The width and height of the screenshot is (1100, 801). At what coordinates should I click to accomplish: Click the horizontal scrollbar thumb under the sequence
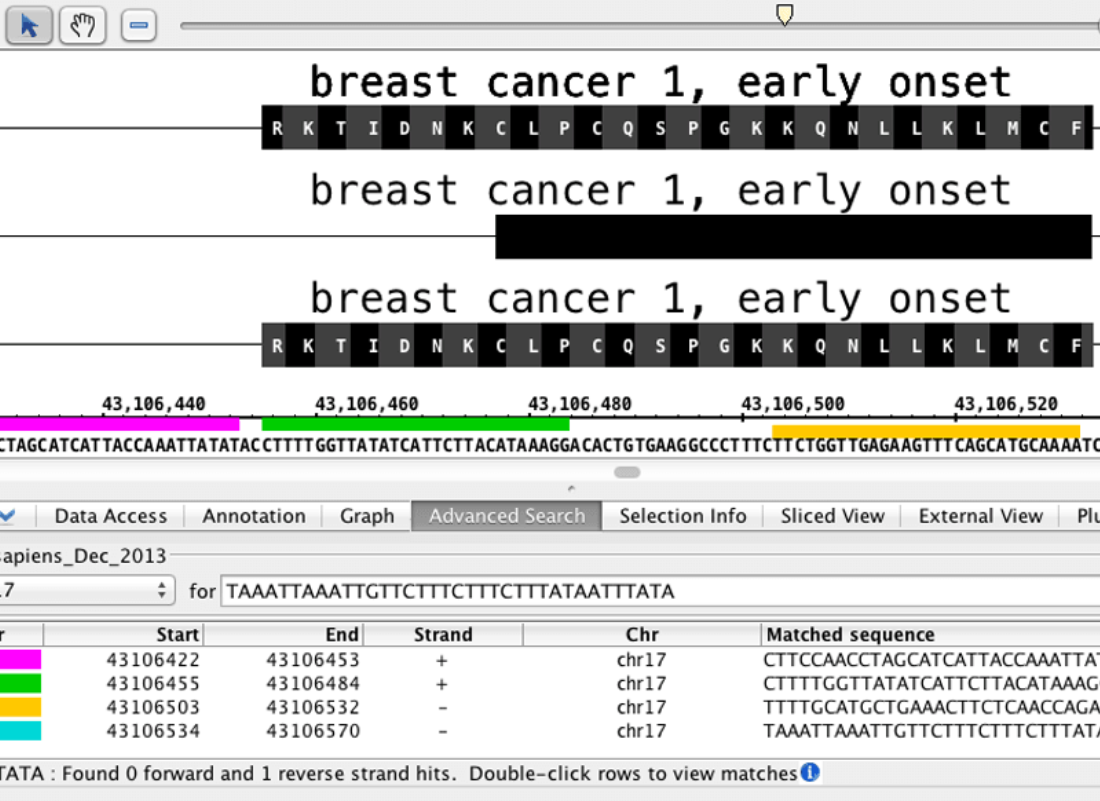[x=627, y=472]
